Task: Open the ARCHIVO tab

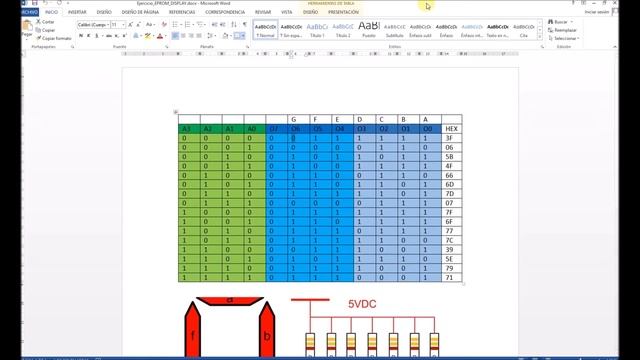Action: pos(30,12)
